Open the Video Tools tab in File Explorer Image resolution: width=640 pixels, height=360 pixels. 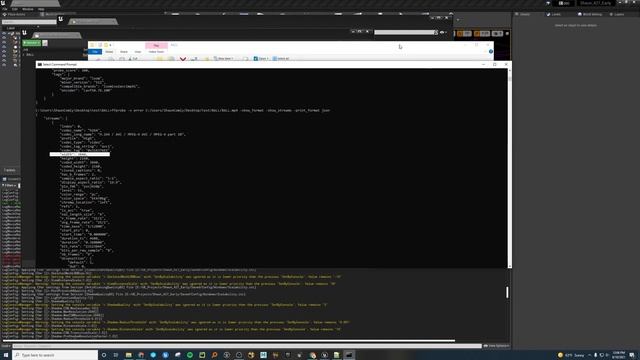tap(156, 52)
